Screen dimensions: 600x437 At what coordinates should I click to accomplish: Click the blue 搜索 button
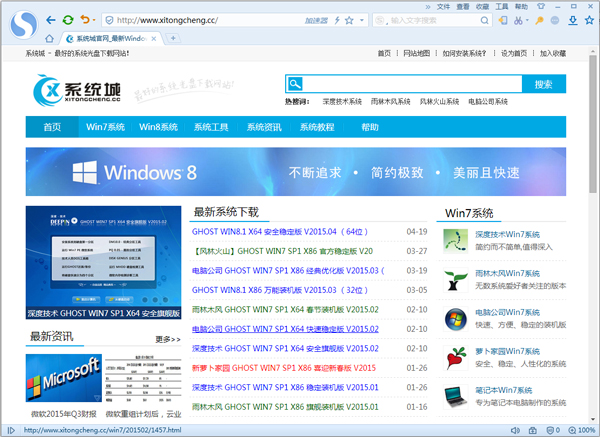544,84
